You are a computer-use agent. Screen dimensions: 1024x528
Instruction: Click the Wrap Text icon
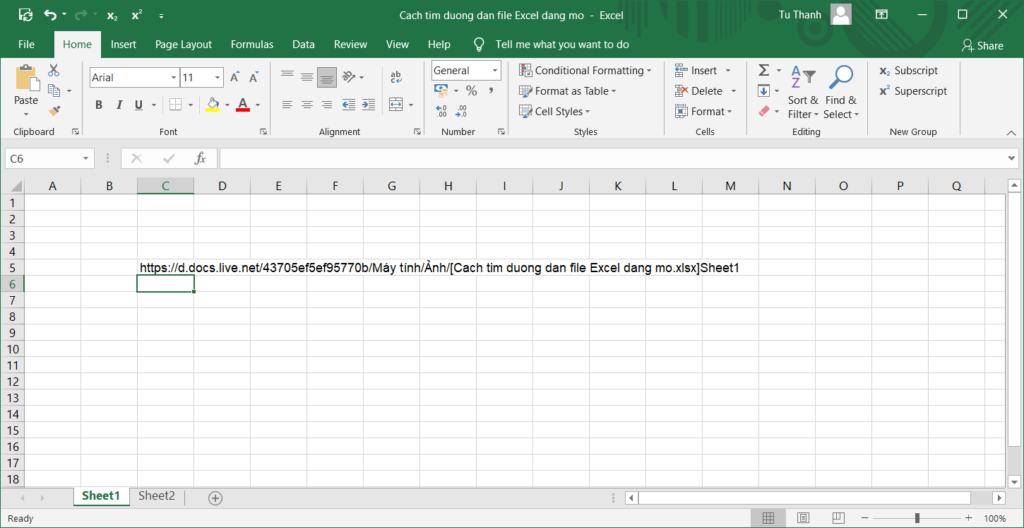396,77
